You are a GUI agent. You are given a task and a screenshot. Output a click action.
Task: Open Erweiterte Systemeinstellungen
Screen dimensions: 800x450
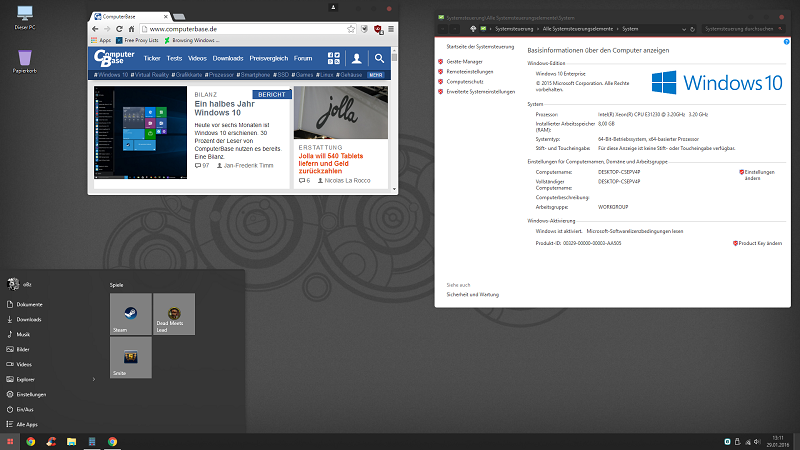coord(481,92)
